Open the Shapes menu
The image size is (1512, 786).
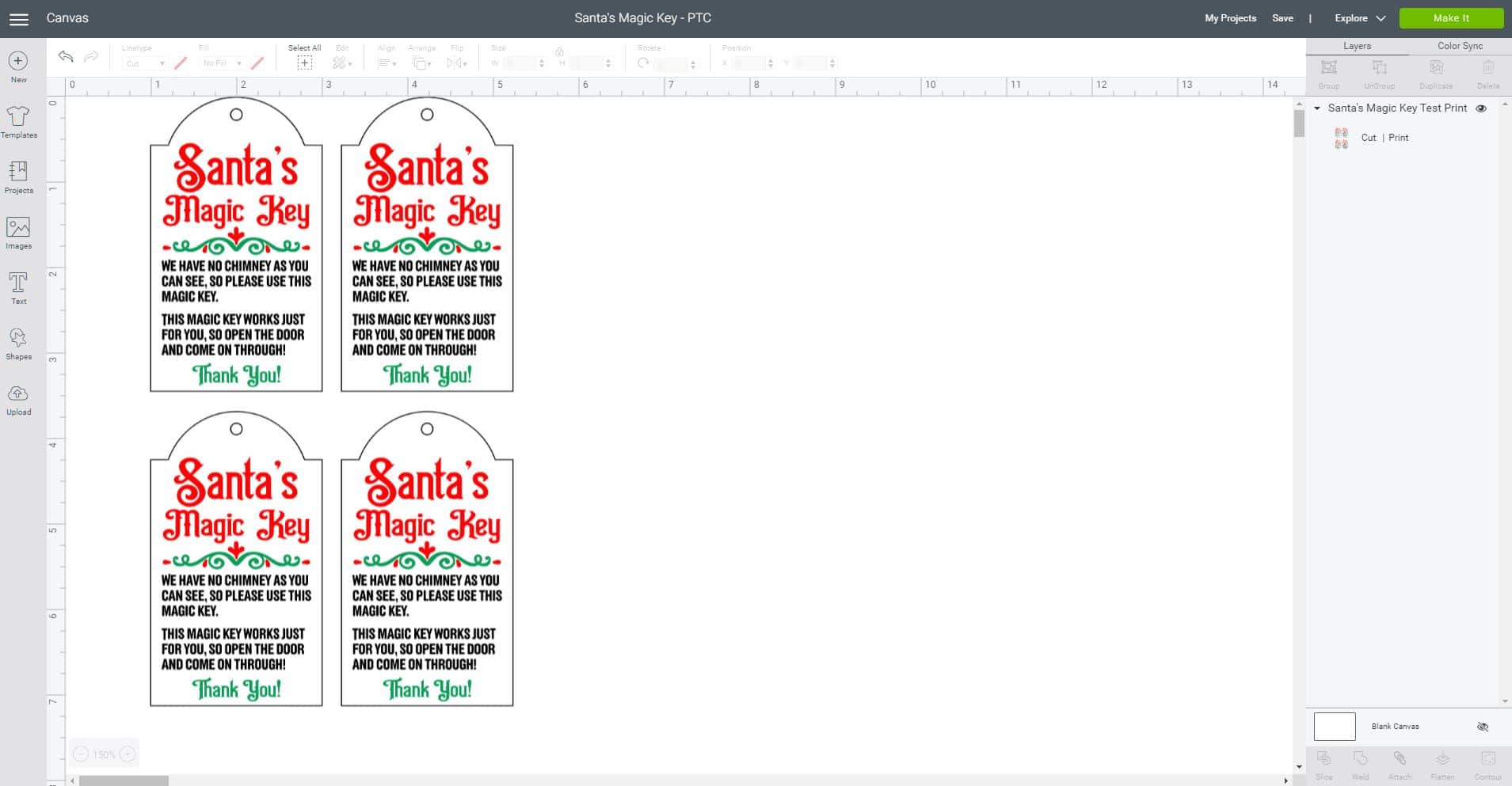point(18,344)
